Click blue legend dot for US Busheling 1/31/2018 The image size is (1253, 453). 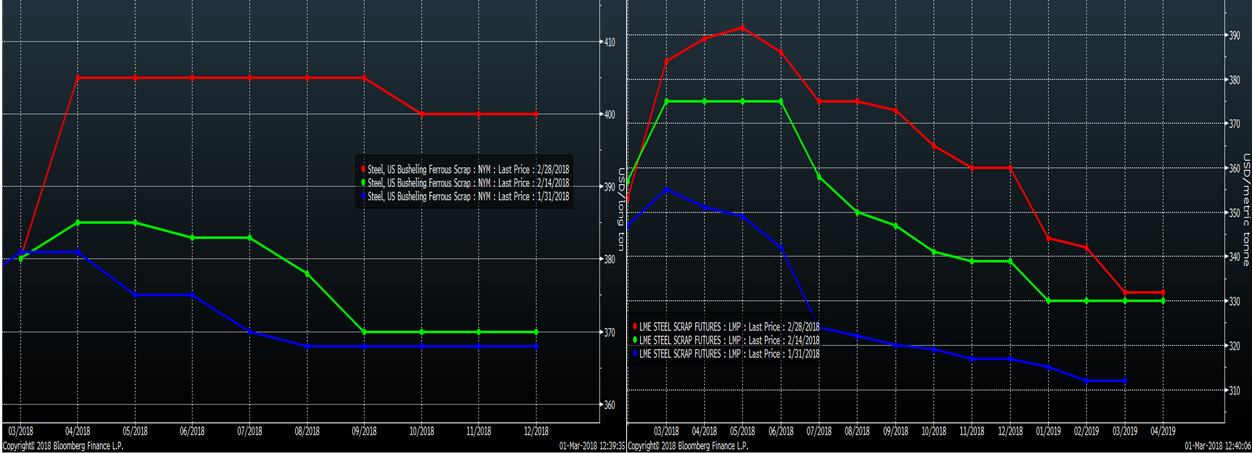click(362, 196)
